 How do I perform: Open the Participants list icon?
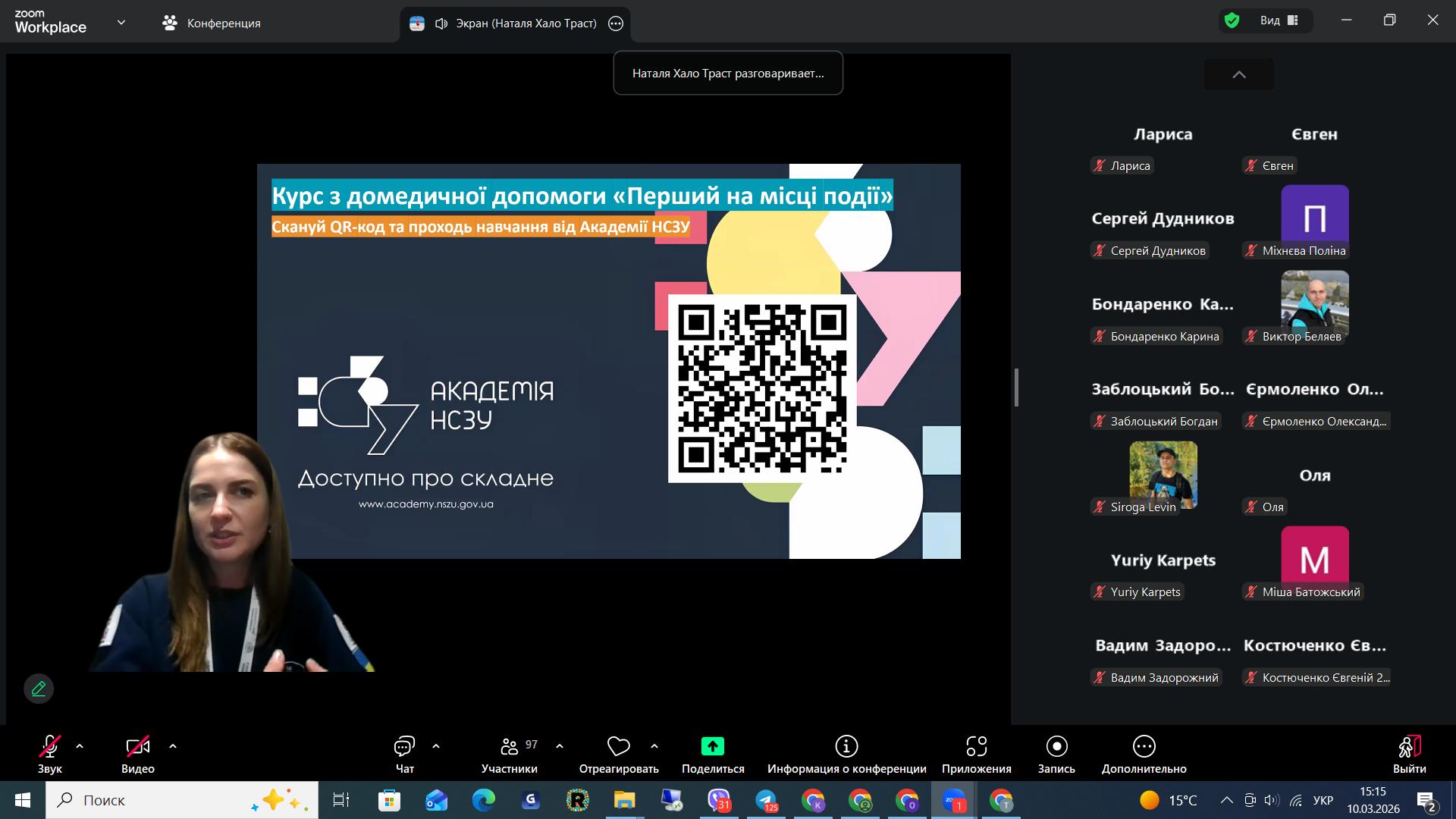pyautogui.click(x=510, y=747)
